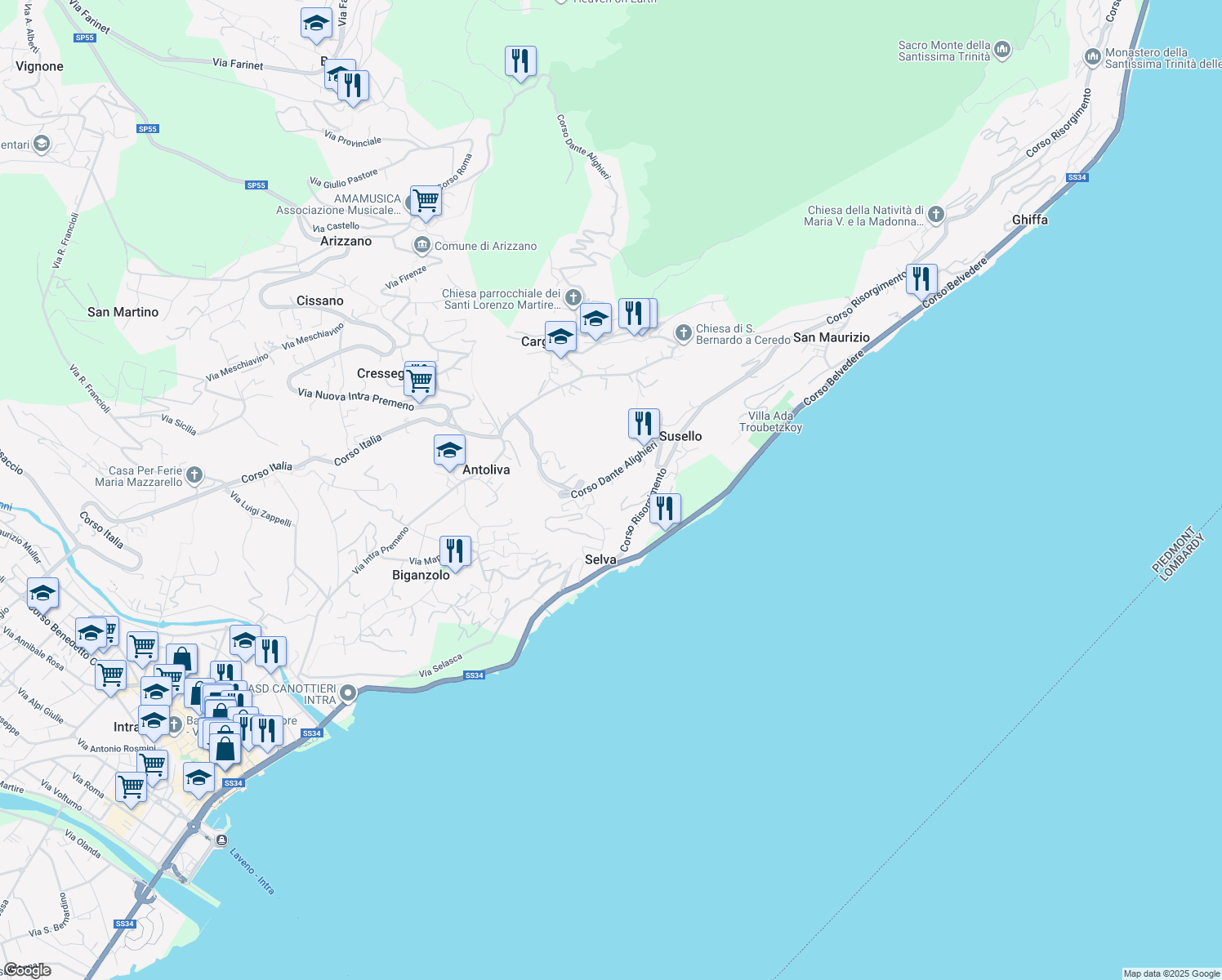The width and height of the screenshot is (1222, 980).
Task: Open the ASD Canottieri Intra location pin
Action: (x=348, y=693)
